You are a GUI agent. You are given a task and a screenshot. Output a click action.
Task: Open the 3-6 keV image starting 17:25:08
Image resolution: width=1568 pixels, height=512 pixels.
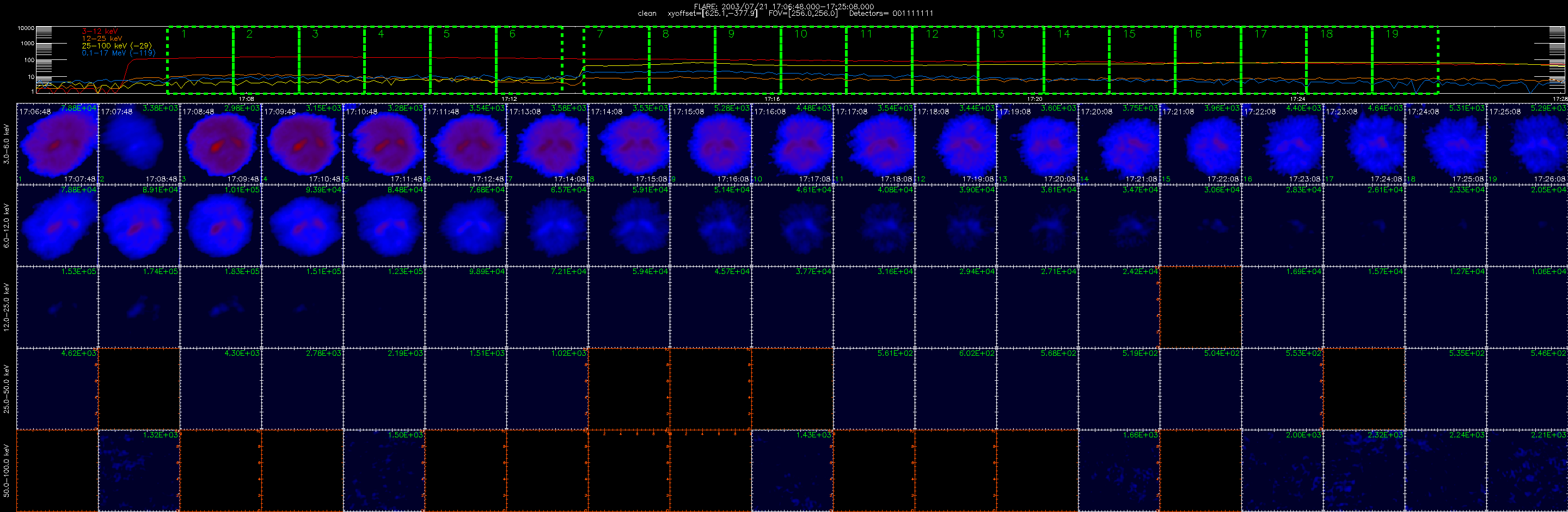point(1527,143)
